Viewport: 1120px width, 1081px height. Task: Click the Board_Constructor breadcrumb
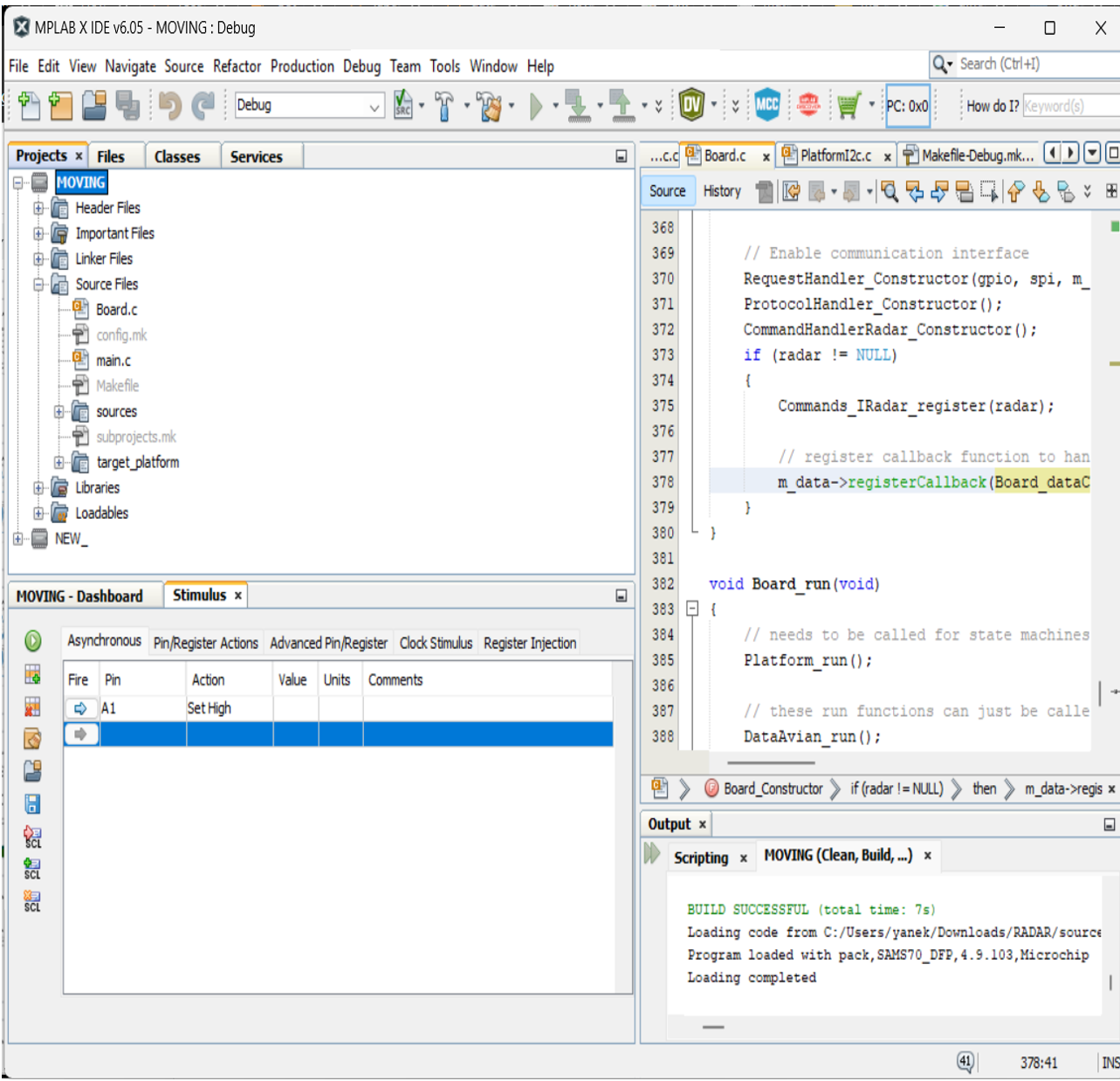[x=764, y=788]
